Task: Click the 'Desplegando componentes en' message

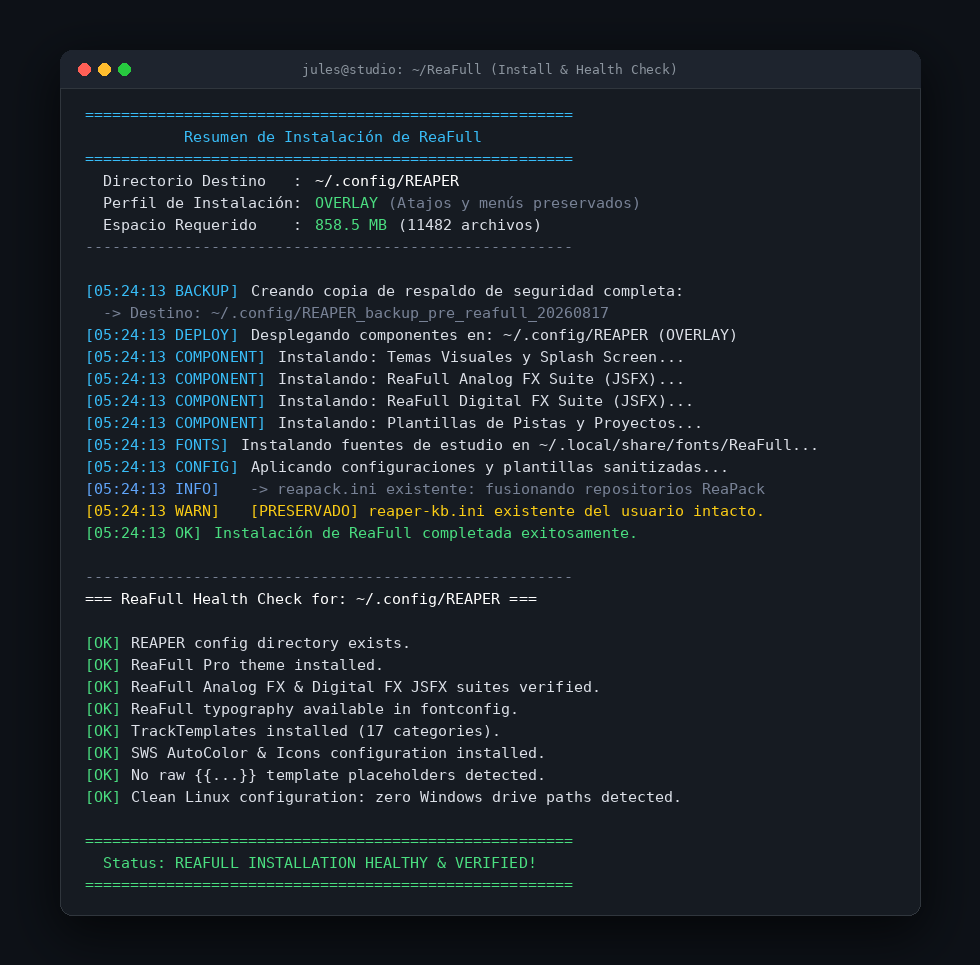Action: pyautogui.click(x=494, y=335)
